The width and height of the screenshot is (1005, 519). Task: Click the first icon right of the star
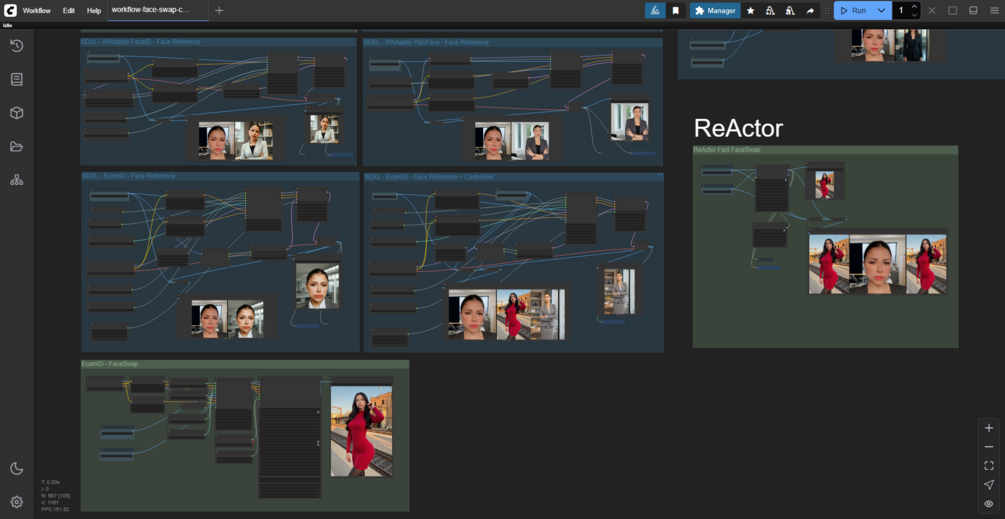[770, 10]
